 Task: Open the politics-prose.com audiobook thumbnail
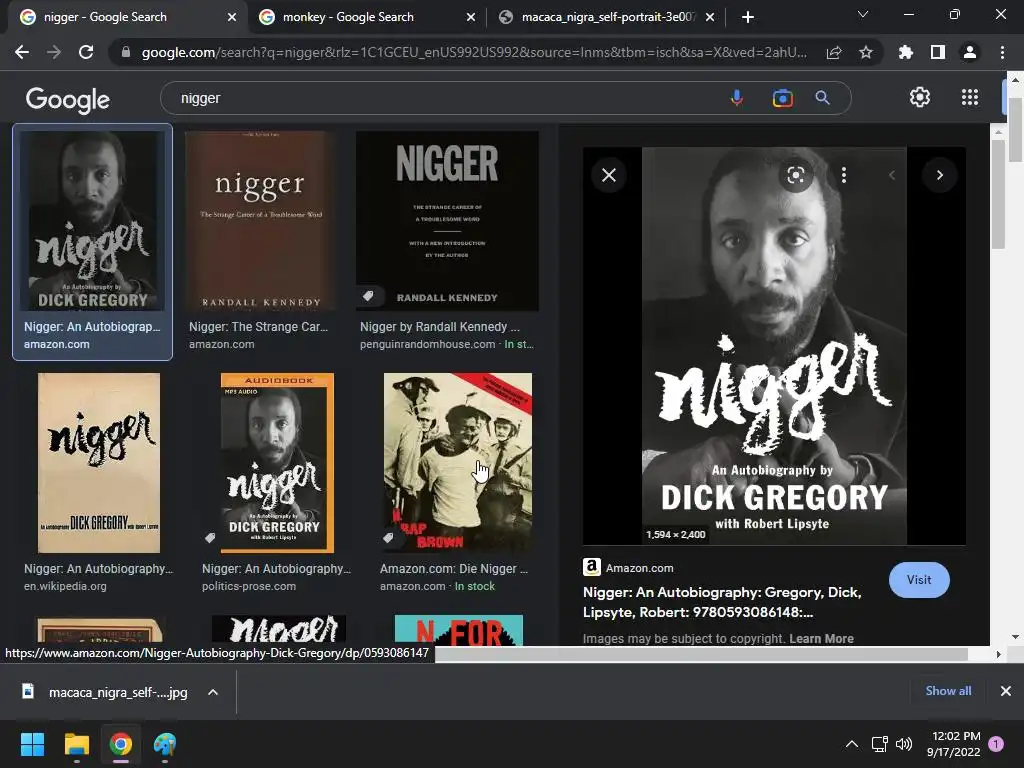(x=277, y=462)
